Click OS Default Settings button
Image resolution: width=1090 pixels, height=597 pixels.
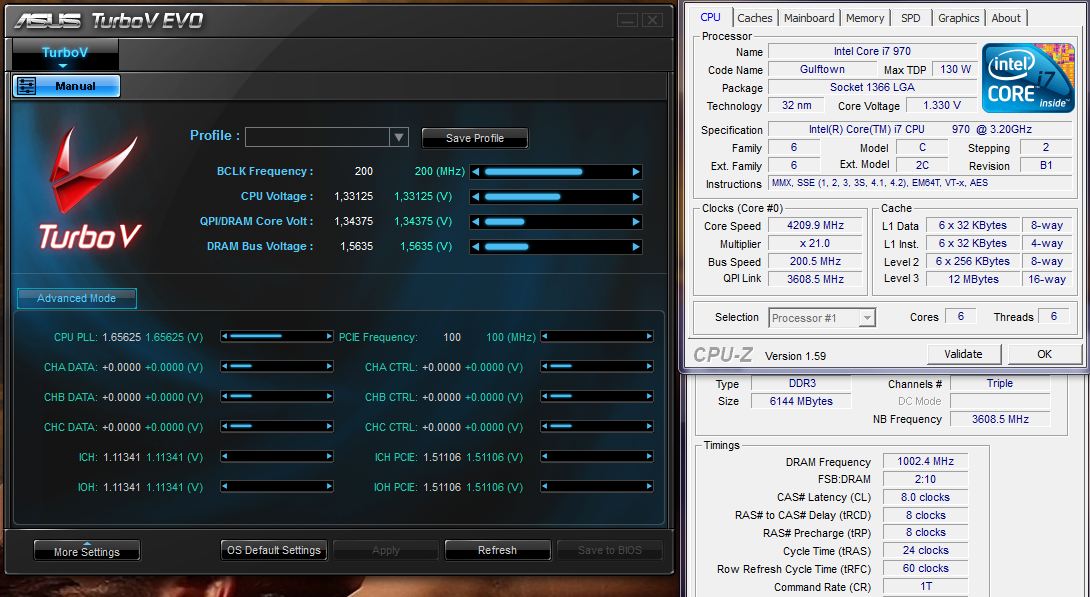point(274,550)
